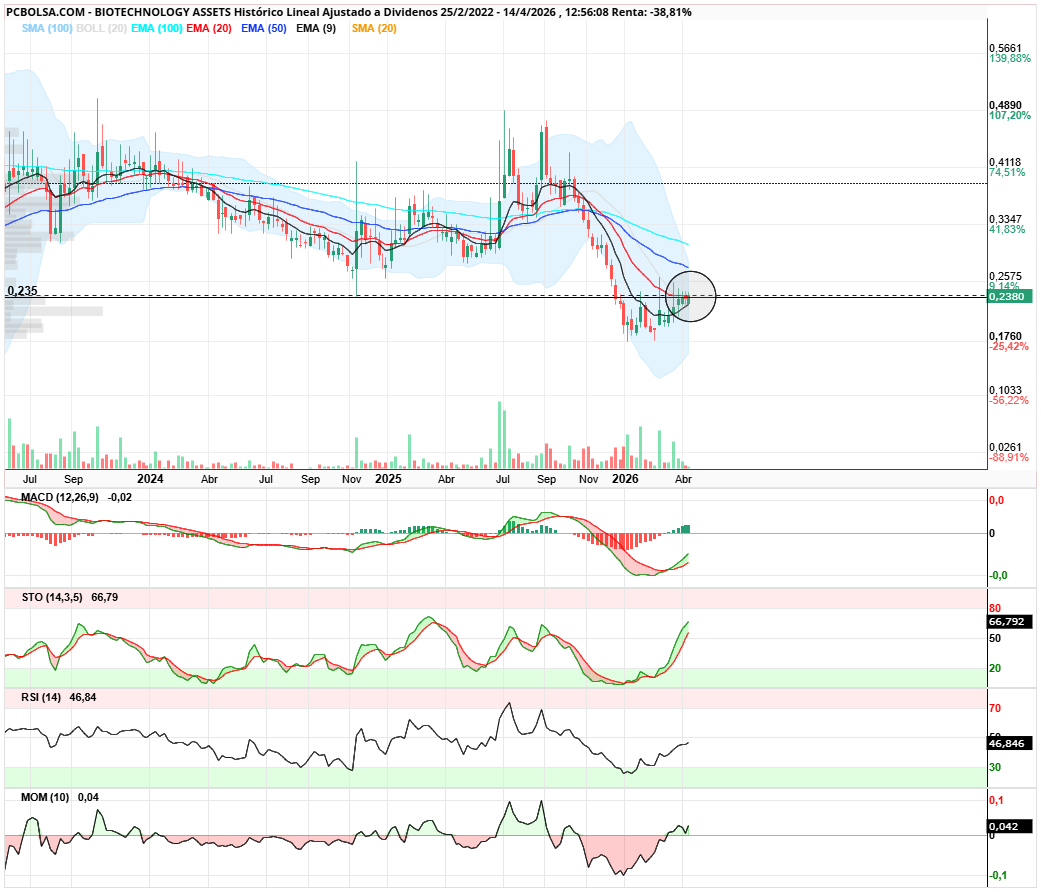Screen dimensions: 1041x892
Task: Toggle the cyan EMA (100) legend label
Action: 156,28
